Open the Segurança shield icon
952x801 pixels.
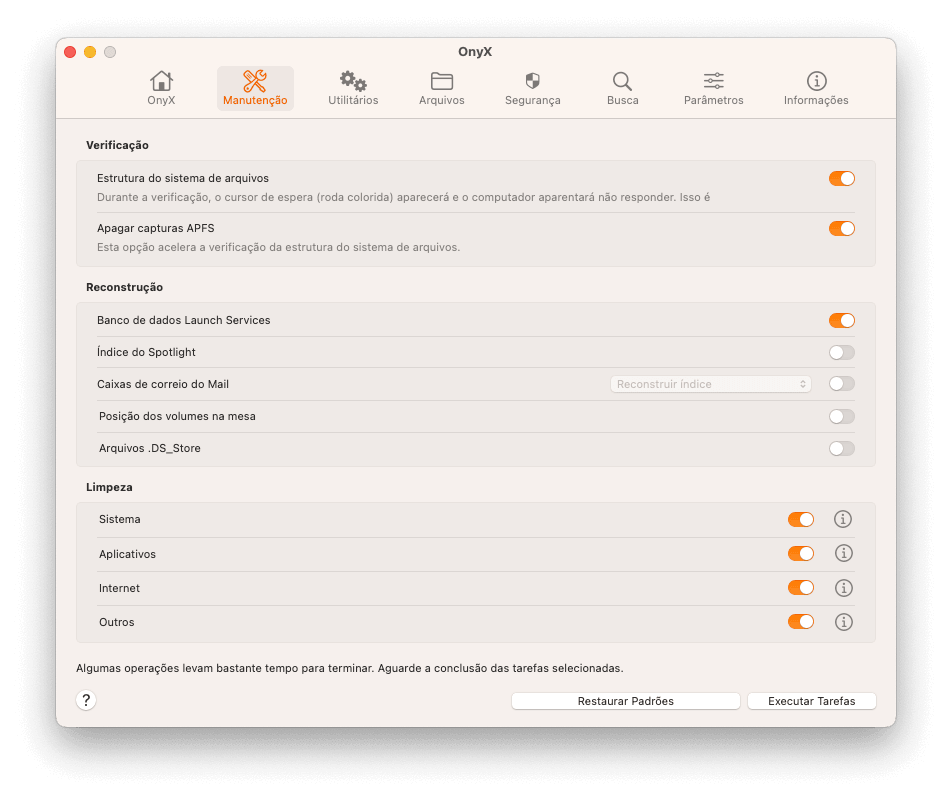pyautogui.click(x=532, y=83)
